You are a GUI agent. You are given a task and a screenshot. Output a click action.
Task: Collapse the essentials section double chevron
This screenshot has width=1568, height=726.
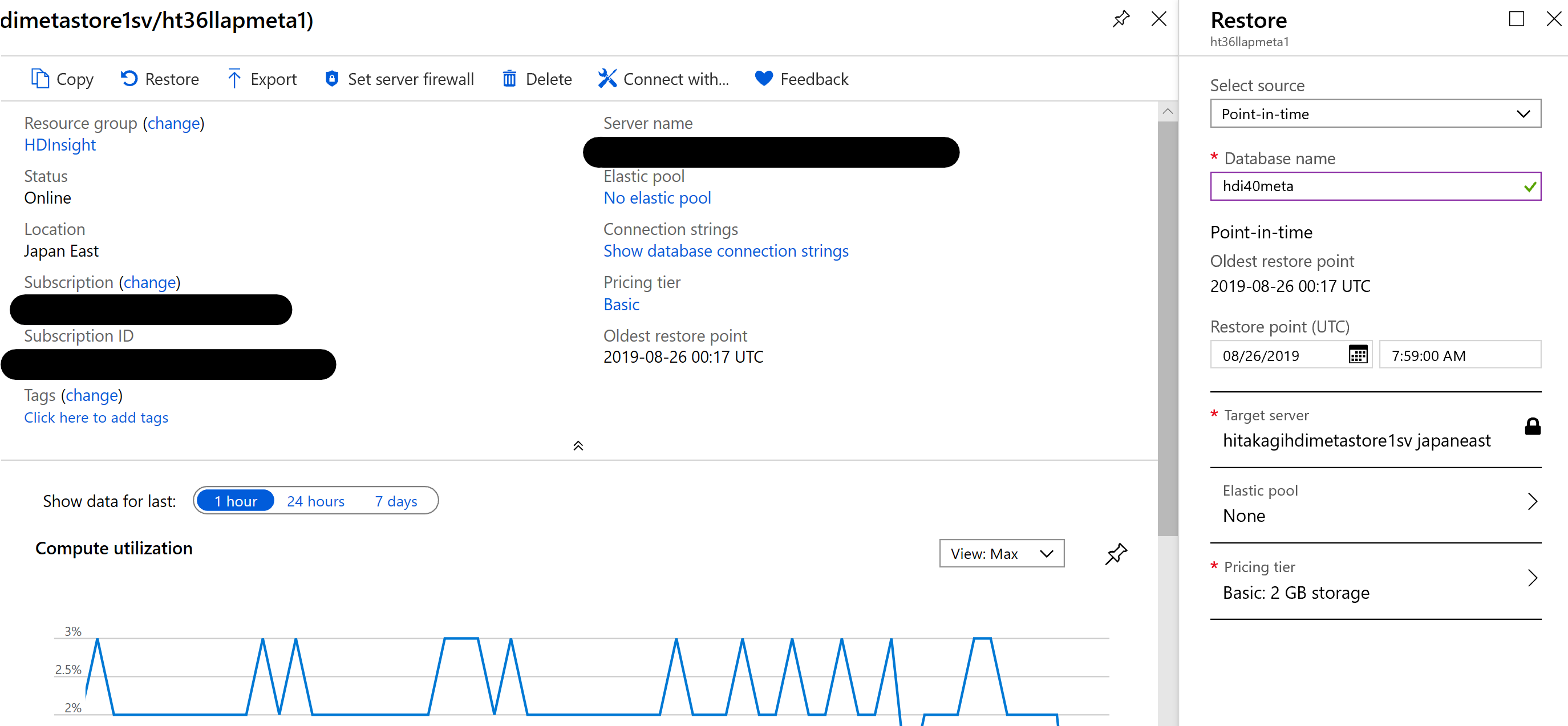[578, 446]
